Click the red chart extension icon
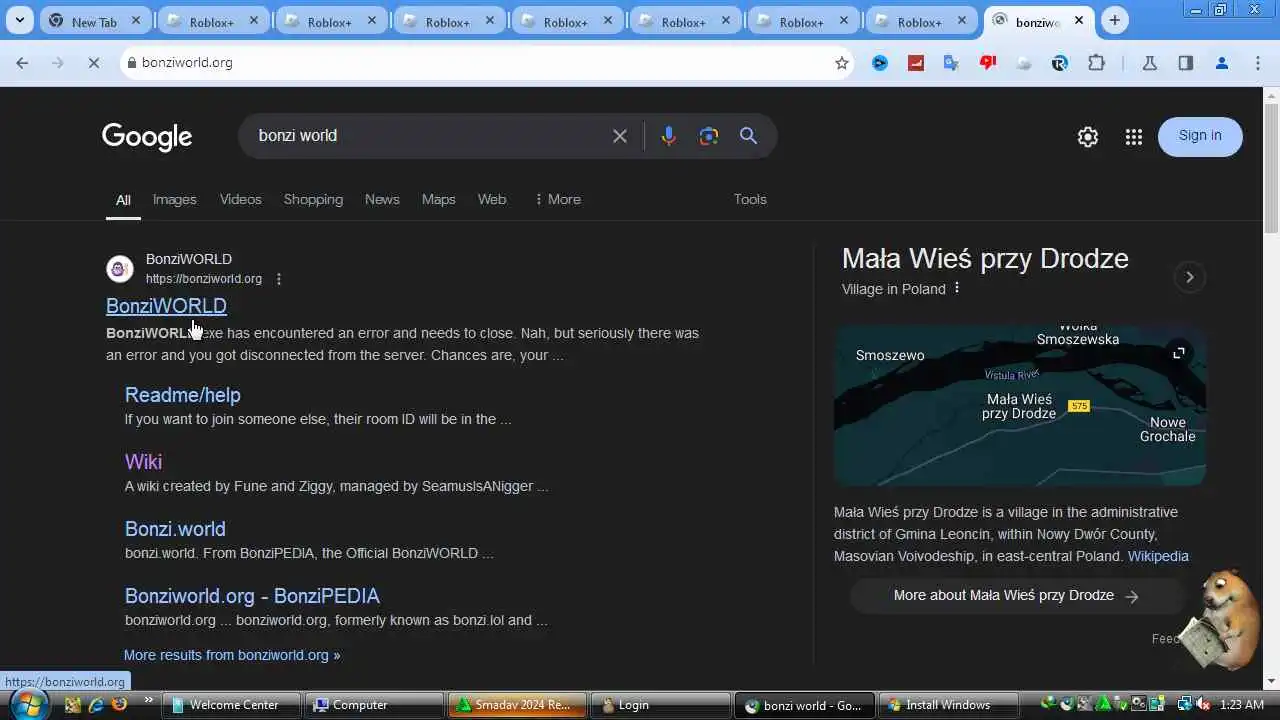The height and width of the screenshot is (720, 1280). click(915, 63)
